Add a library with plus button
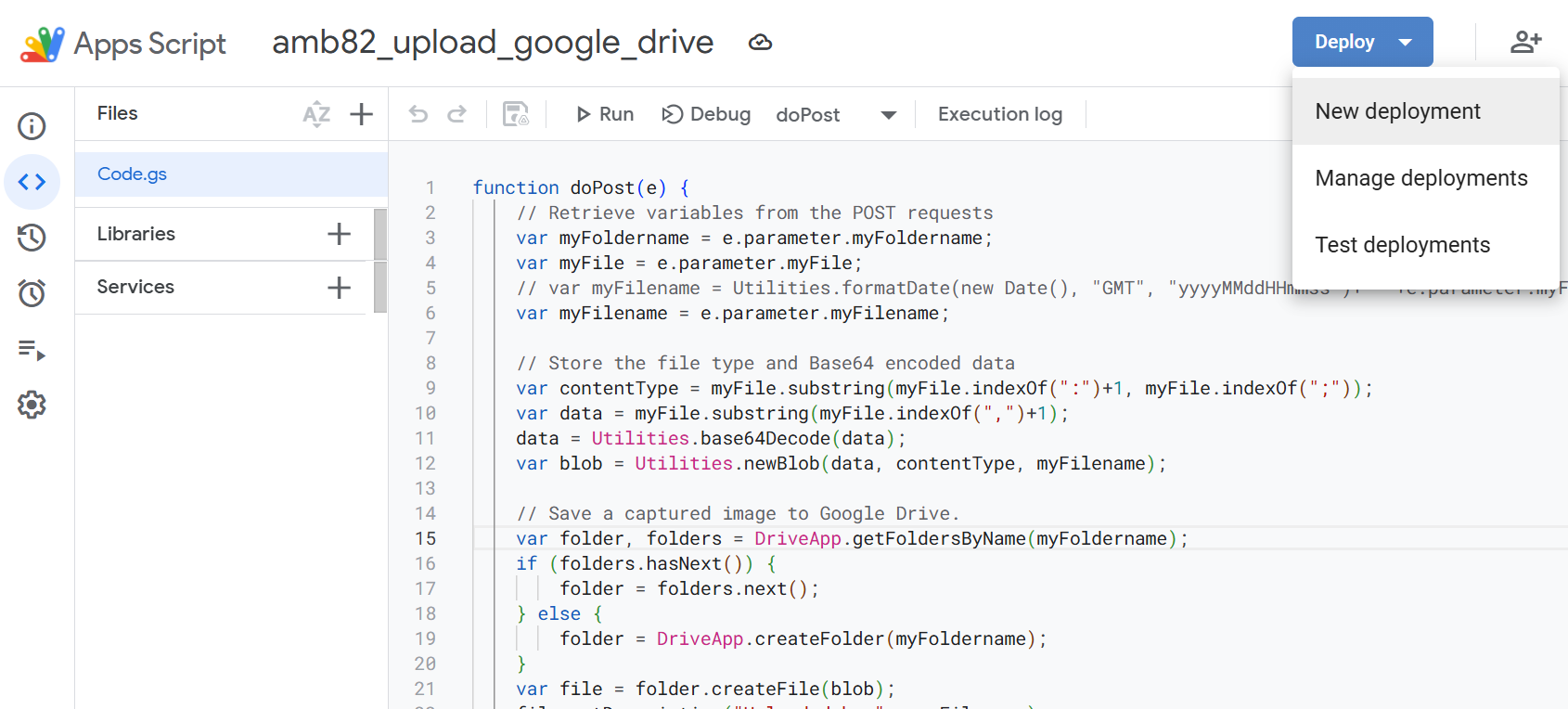1568x709 pixels. pyautogui.click(x=339, y=234)
